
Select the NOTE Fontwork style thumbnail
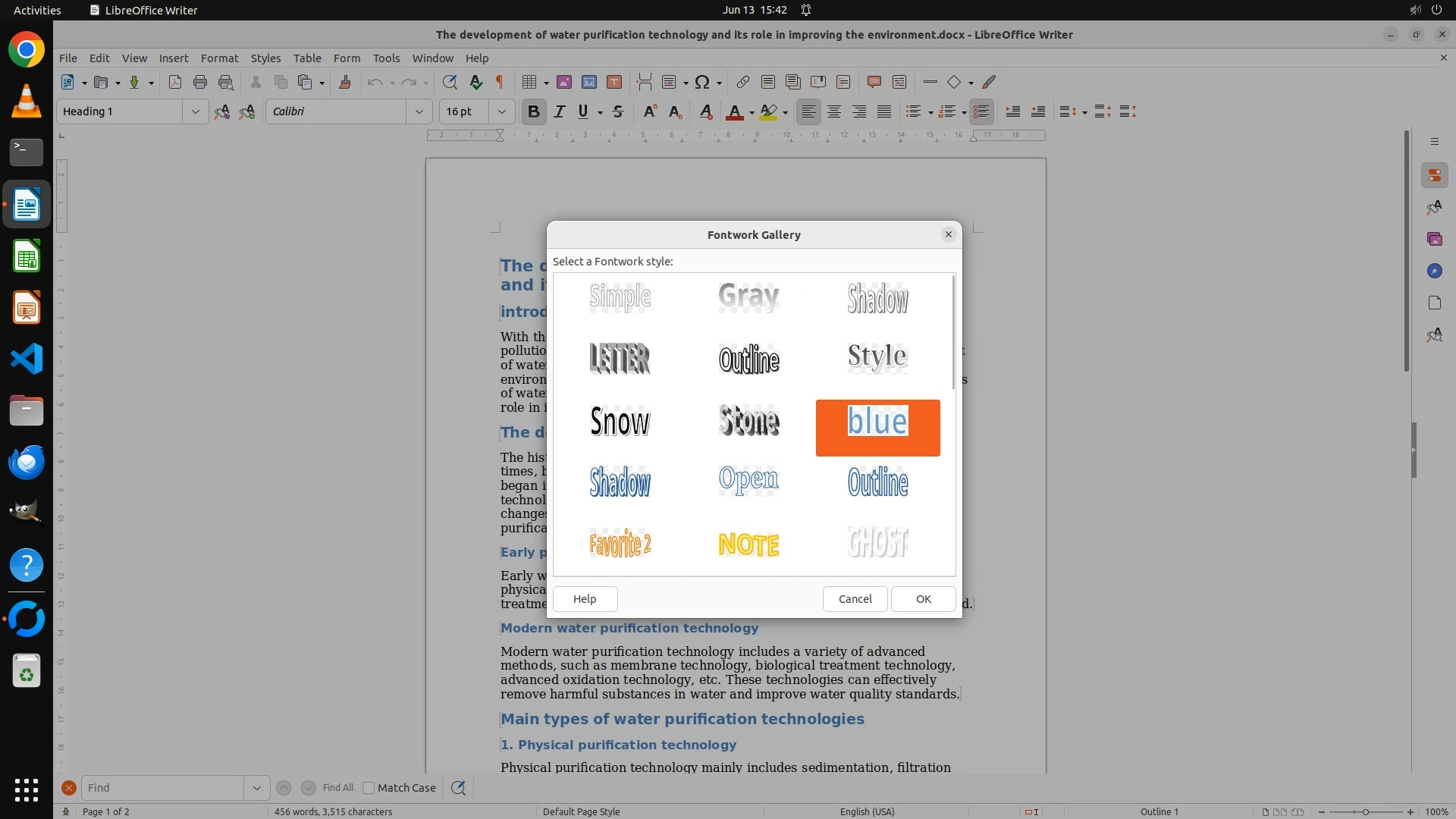point(748,544)
